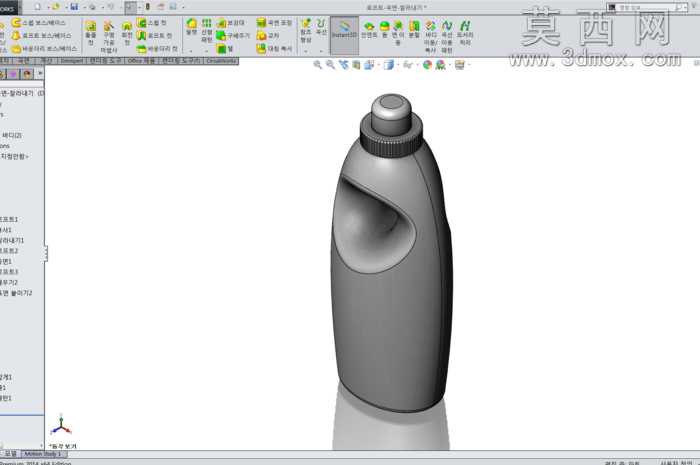The height and width of the screenshot is (465, 700).
Task: Select the Lofted Boss/Base tool
Action: click(x=42, y=35)
